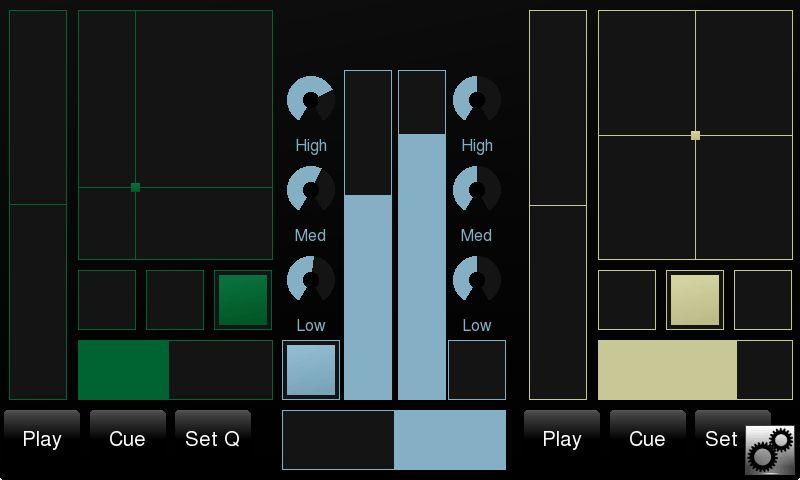Open settings via the gears icon
800x480 pixels.
[770, 450]
